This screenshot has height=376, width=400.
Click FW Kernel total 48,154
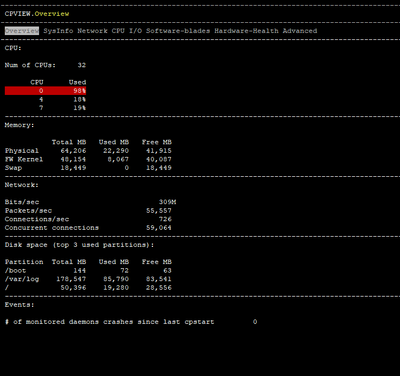coord(73,159)
